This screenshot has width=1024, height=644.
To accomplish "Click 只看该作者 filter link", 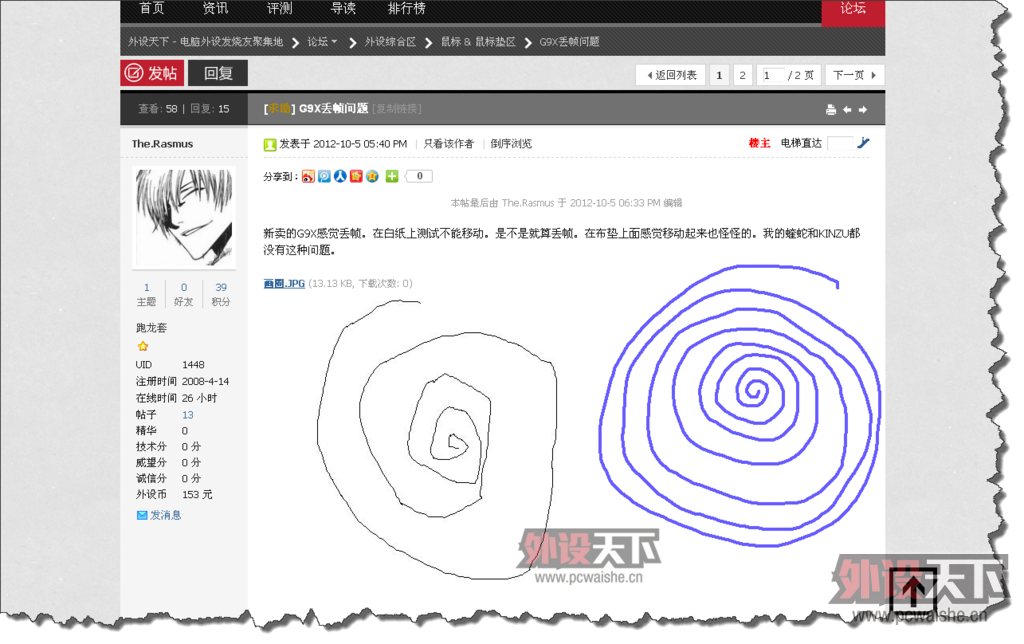I will click(448, 144).
